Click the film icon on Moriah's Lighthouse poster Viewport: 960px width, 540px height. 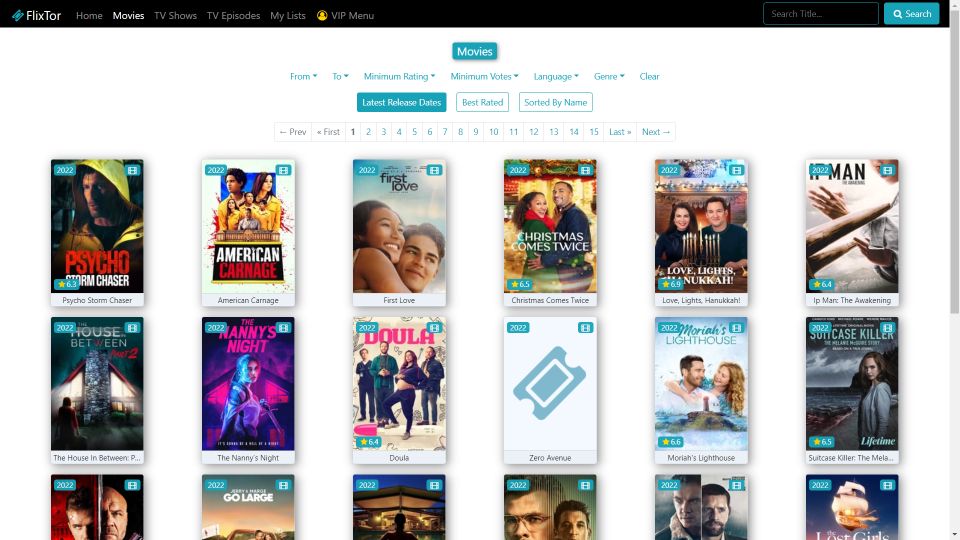736,328
